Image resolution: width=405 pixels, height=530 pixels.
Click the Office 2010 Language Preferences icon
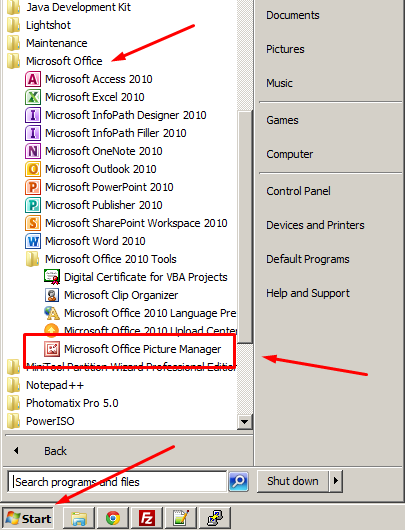click(52, 313)
